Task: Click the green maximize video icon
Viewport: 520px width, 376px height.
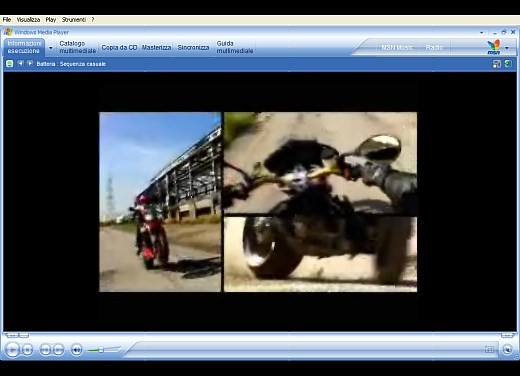Action: click(508, 63)
